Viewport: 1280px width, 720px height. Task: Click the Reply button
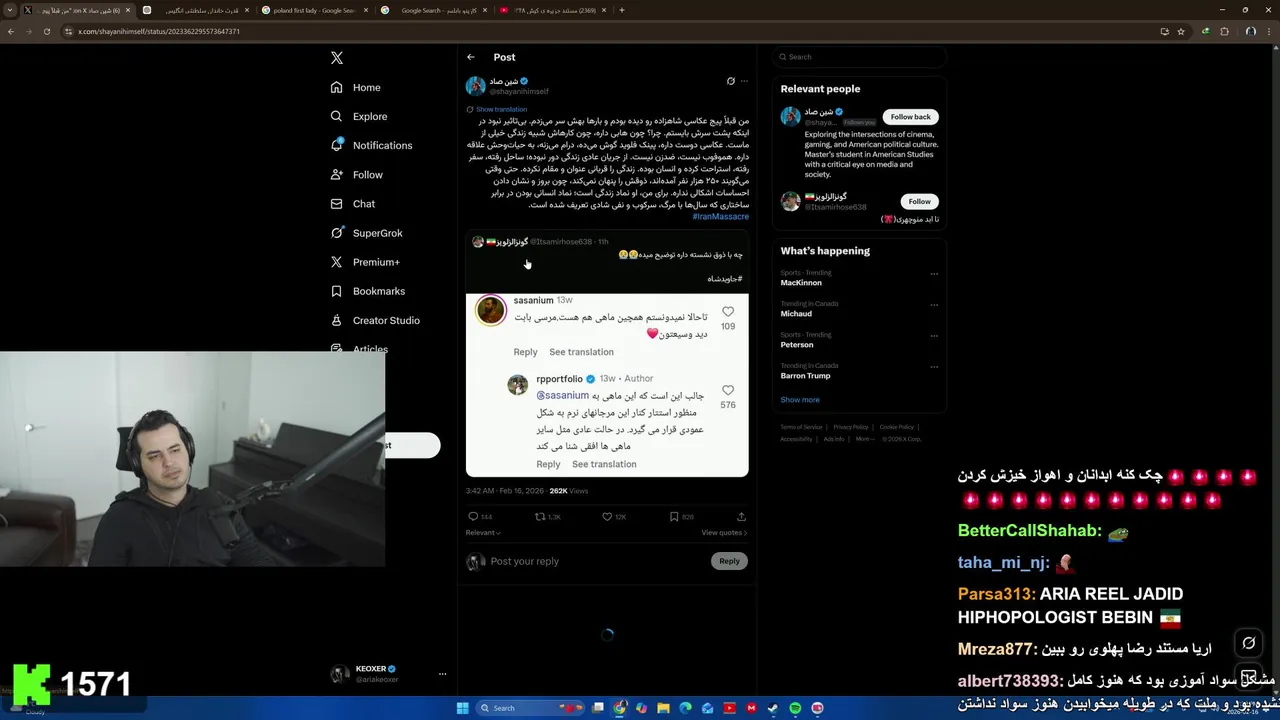[729, 561]
